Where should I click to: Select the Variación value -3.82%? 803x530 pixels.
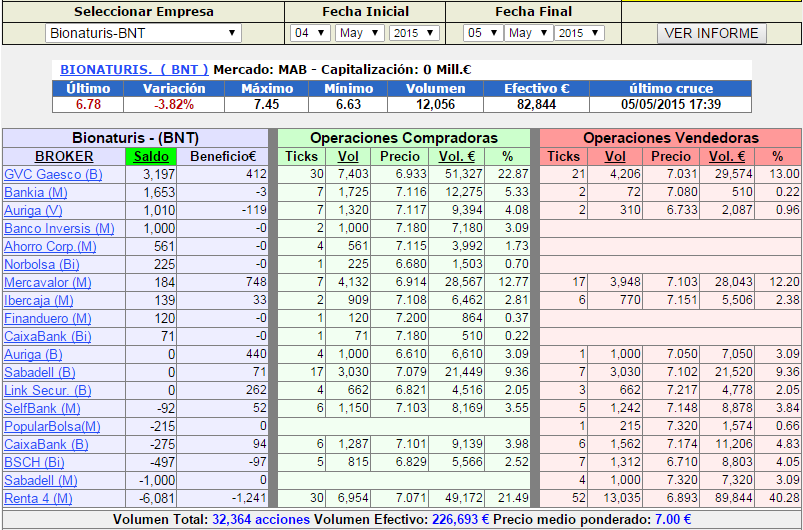[174, 104]
